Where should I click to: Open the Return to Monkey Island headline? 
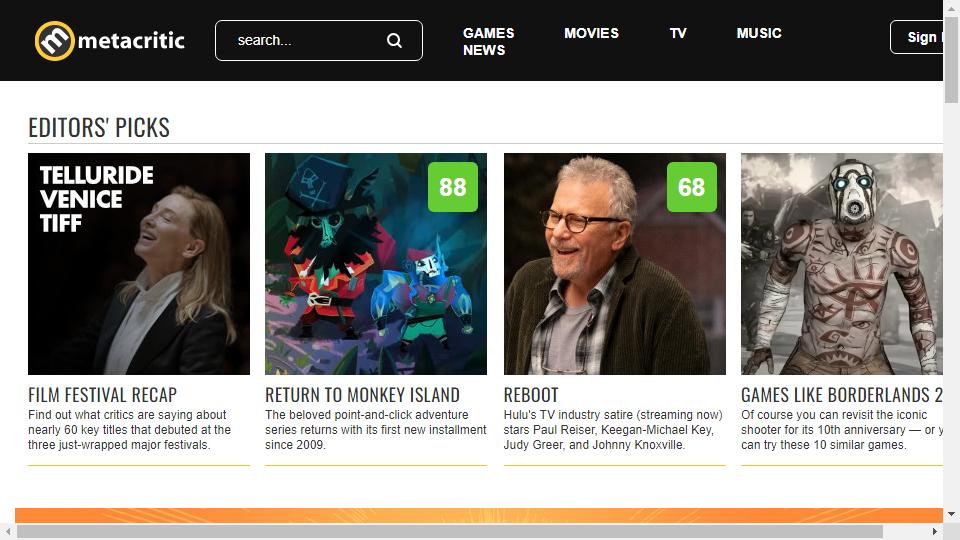click(362, 395)
